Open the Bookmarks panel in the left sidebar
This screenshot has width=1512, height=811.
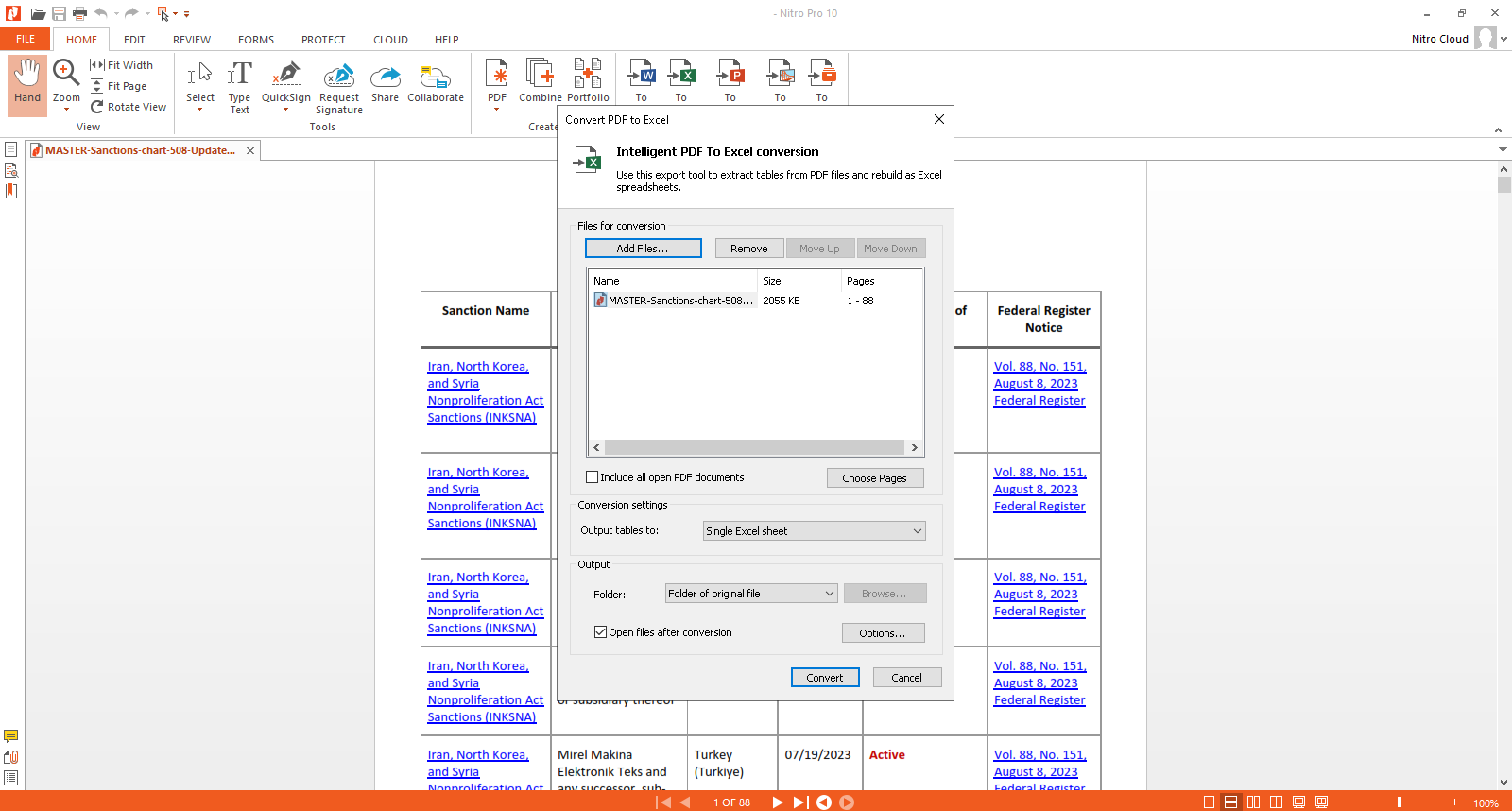[11, 190]
